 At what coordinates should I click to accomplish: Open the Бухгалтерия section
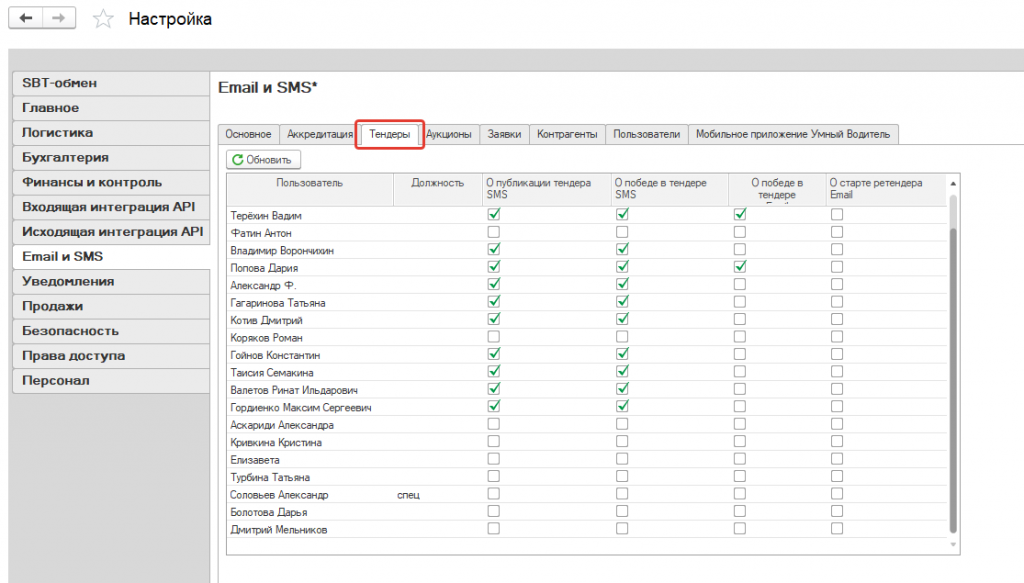[x=111, y=158]
